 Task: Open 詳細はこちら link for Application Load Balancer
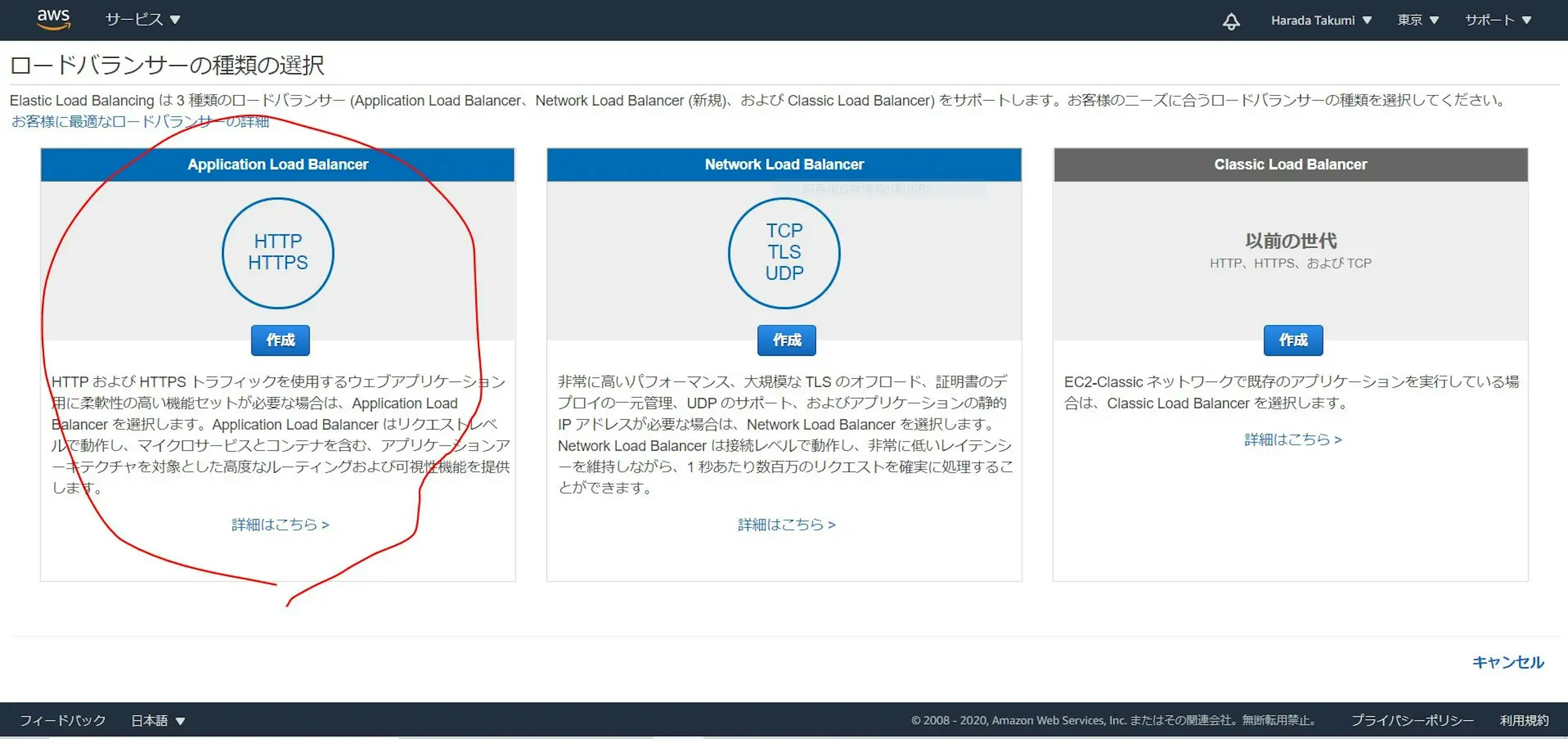280,525
